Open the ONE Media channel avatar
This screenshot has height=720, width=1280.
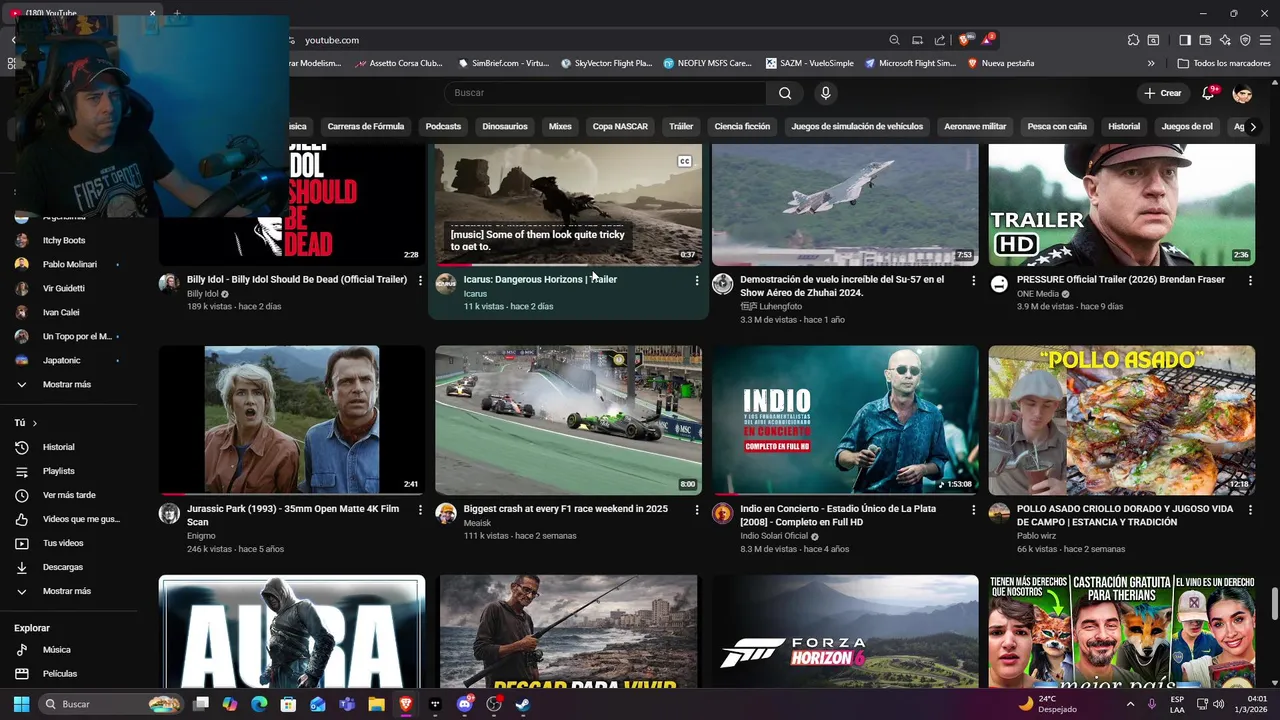click(999, 284)
